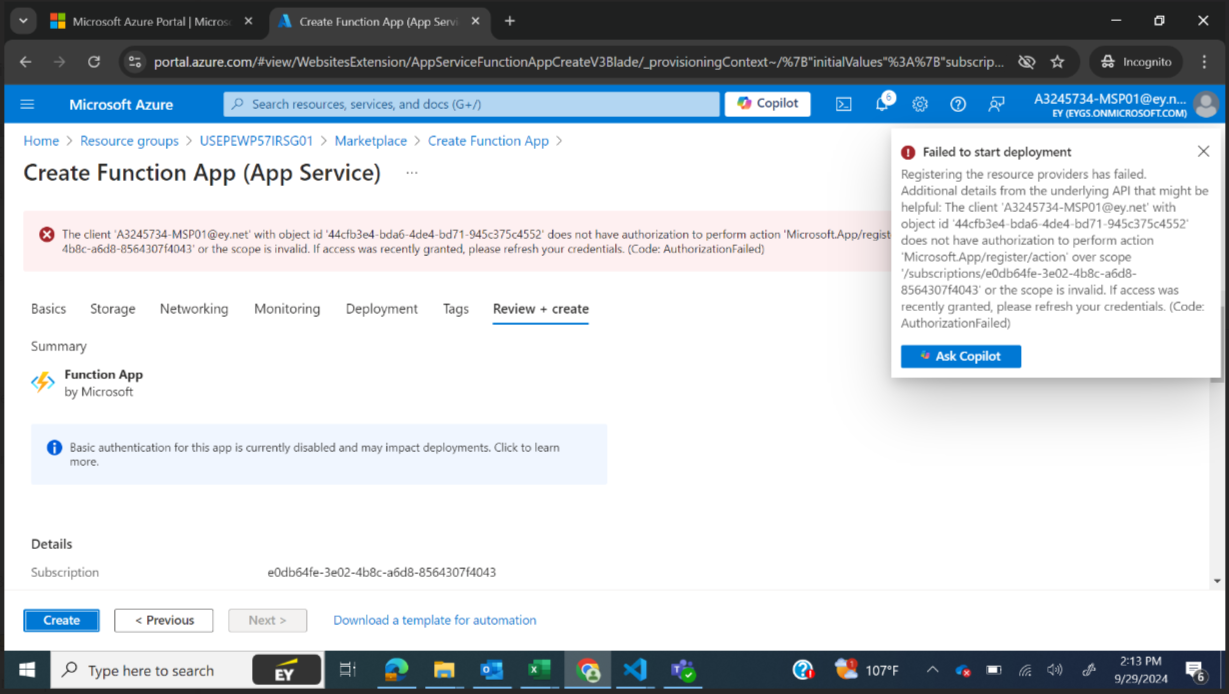Click the basic authentication info message
1229x694 pixels.
pos(319,454)
